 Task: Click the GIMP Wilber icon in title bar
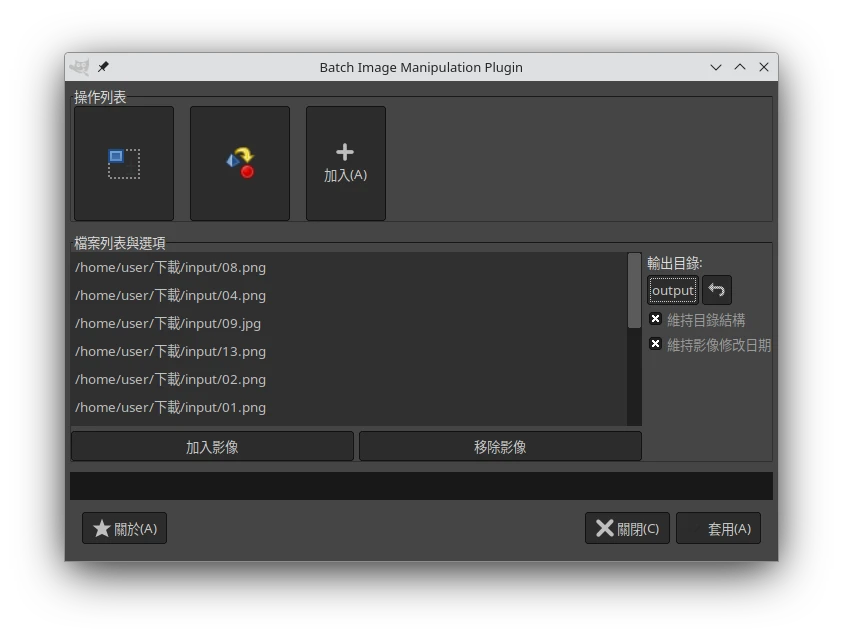[79, 67]
